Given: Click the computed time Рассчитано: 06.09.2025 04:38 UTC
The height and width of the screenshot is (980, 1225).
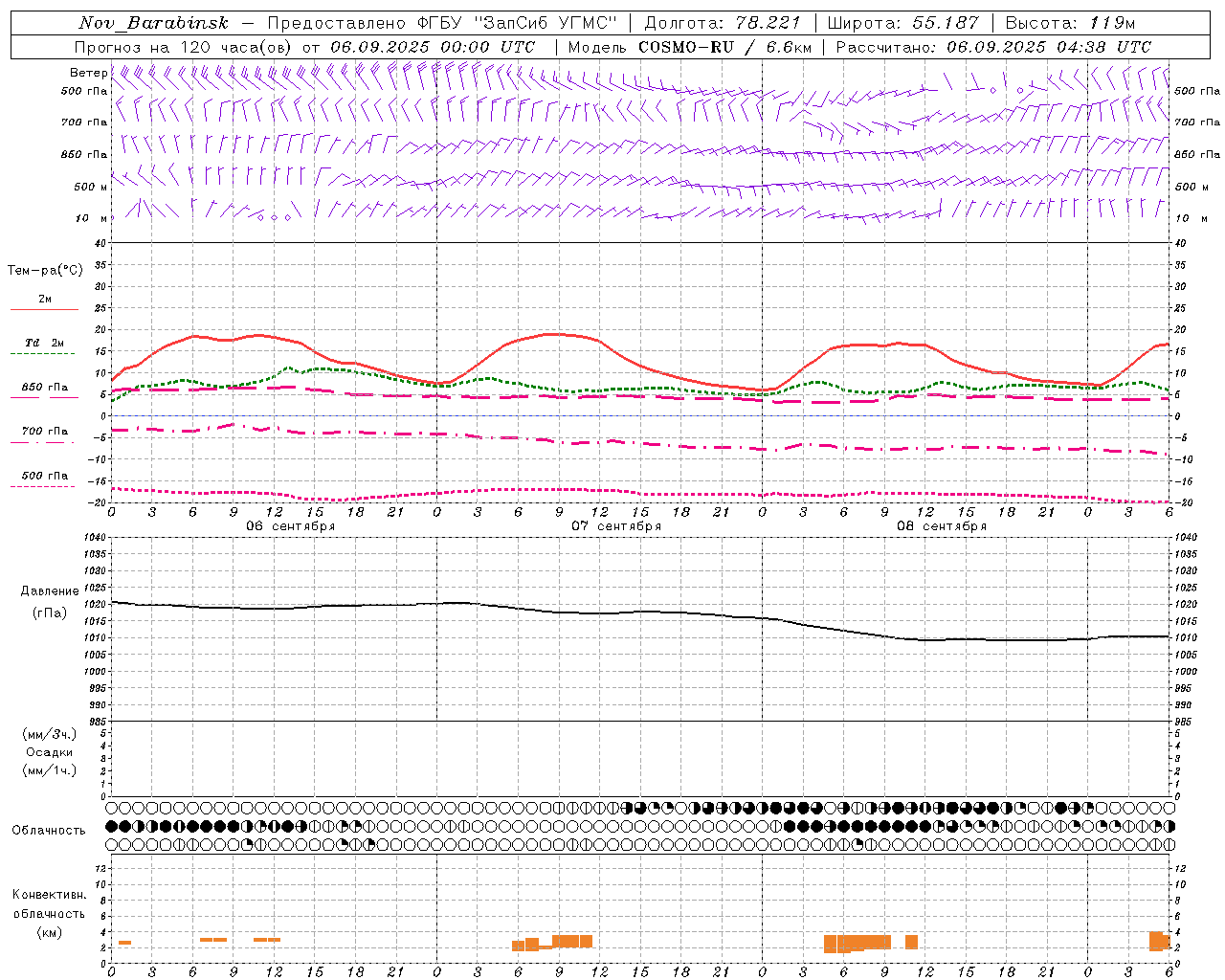Looking at the screenshot, I should coord(993,47).
